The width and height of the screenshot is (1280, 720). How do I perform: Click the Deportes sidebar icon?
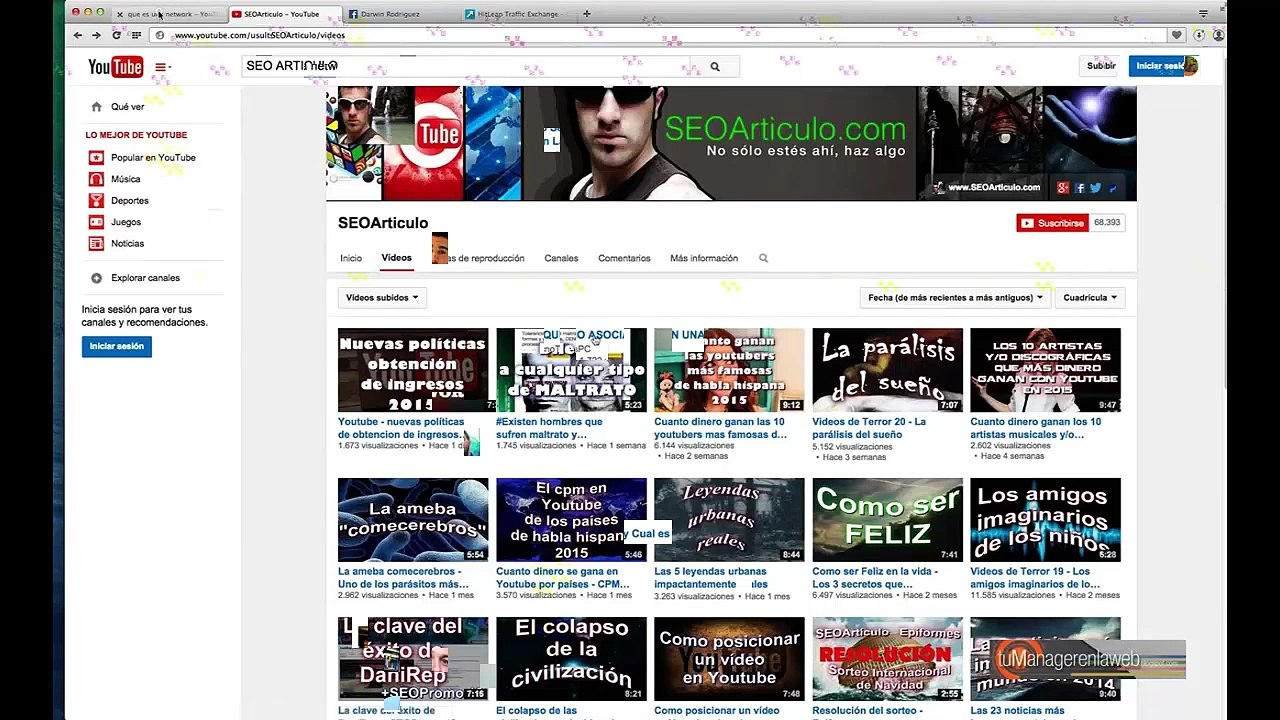96,200
